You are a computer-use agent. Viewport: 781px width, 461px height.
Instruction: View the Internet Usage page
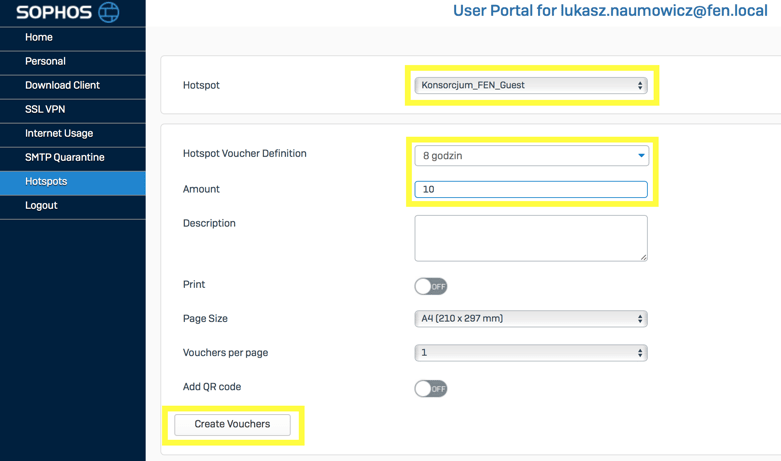[59, 133]
